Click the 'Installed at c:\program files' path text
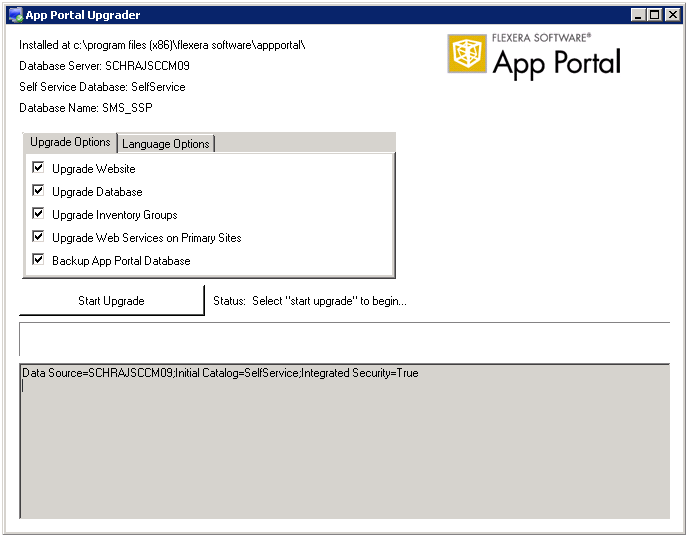Image resolution: width=686 pixels, height=535 pixels. tap(162, 45)
